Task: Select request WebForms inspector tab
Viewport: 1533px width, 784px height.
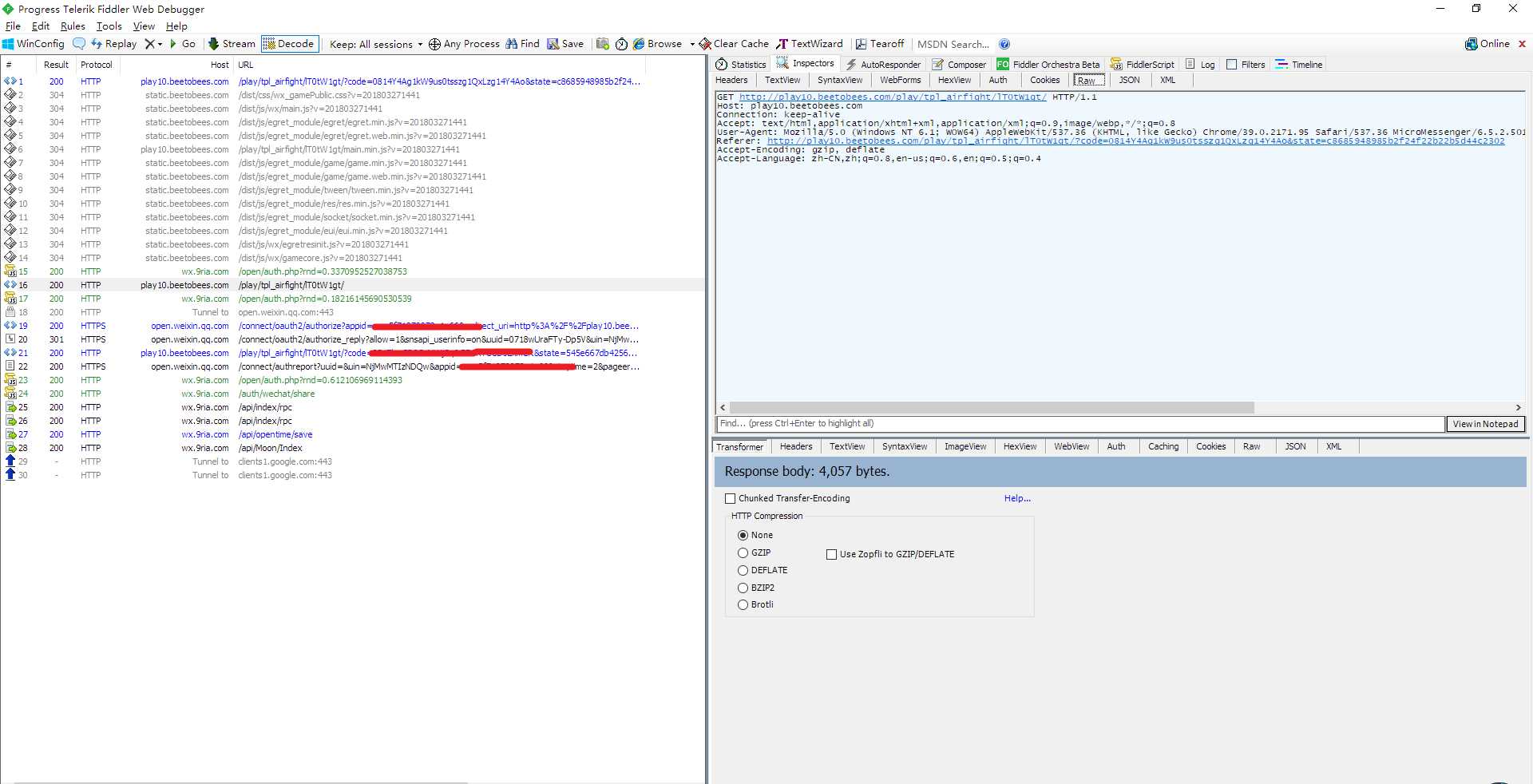Action: [900, 80]
